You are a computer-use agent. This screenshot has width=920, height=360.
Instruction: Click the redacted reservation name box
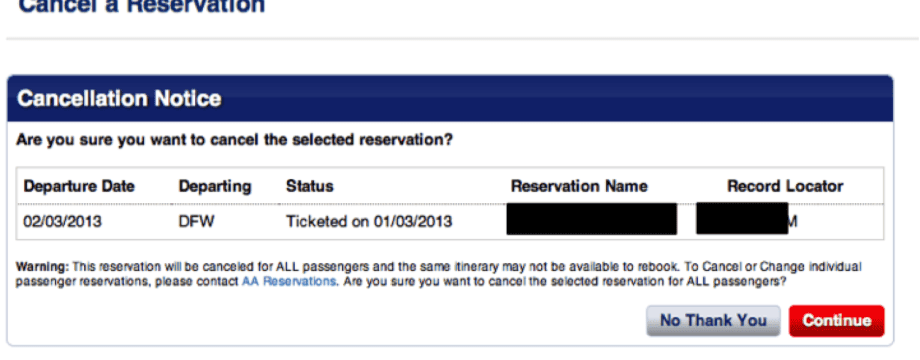(x=591, y=219)
